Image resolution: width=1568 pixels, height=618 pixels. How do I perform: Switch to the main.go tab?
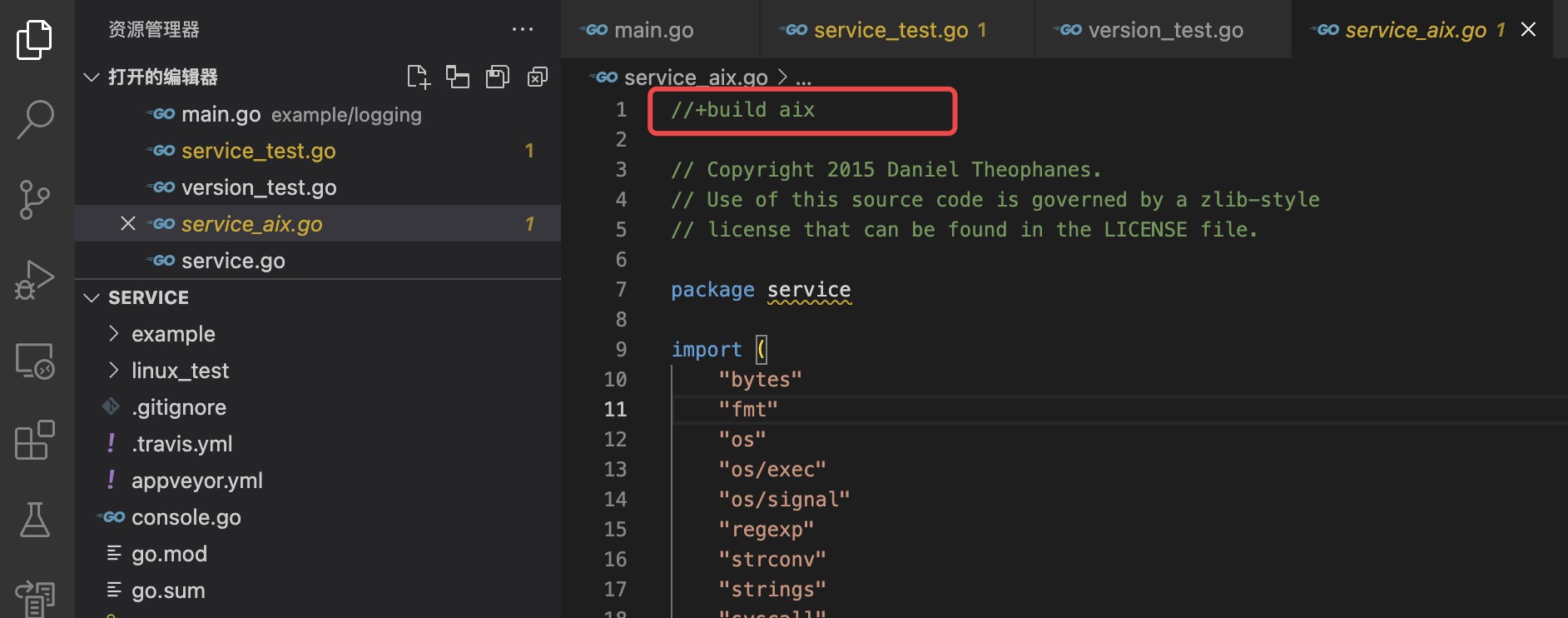(660, 29)
